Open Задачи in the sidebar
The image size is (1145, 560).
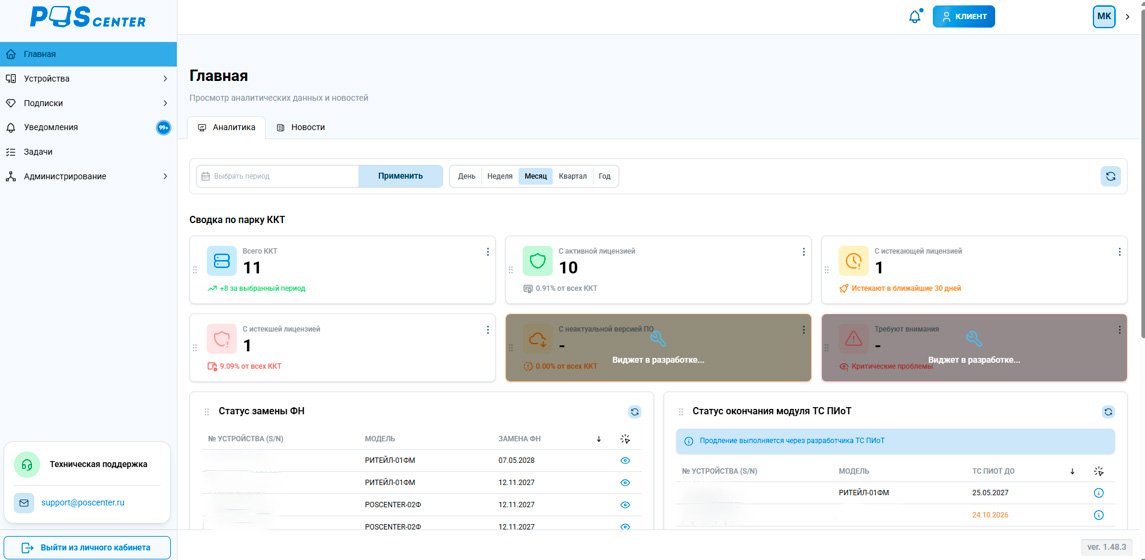coord(88,152)
